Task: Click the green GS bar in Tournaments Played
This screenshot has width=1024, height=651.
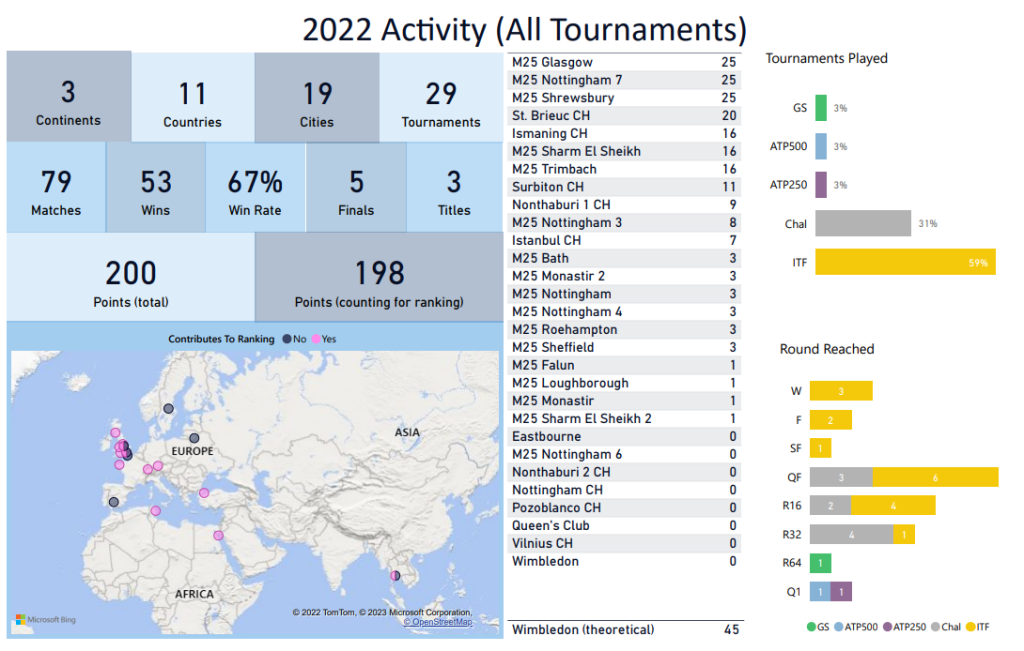Action: coord(821,108)
